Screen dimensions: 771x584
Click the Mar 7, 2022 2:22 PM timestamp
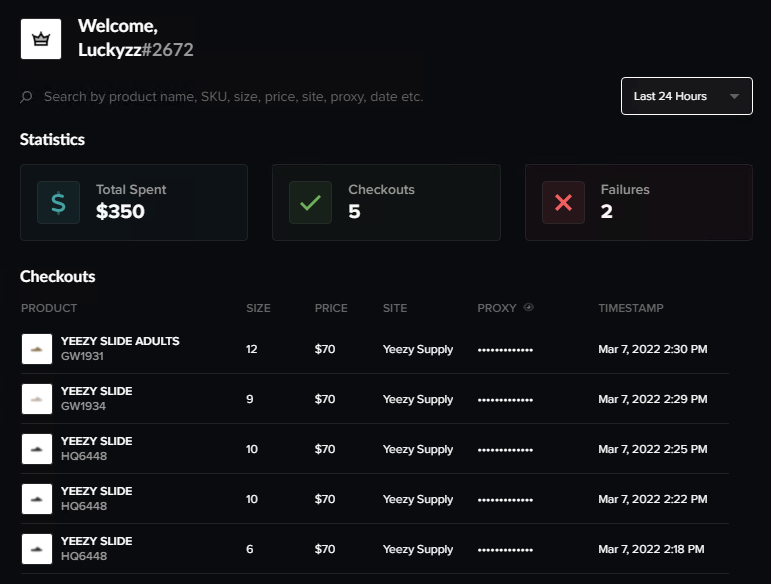[652, 499]
